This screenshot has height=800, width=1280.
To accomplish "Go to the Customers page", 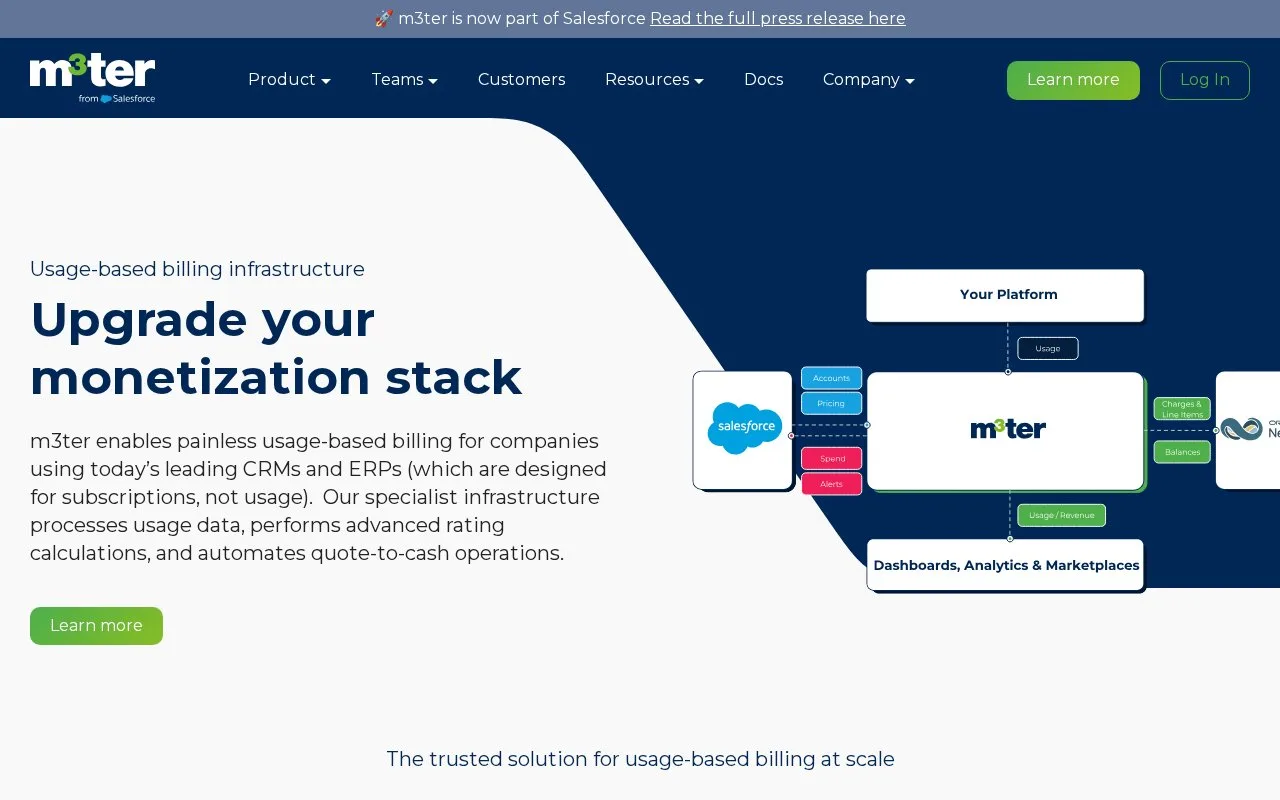I will (522, 80).
